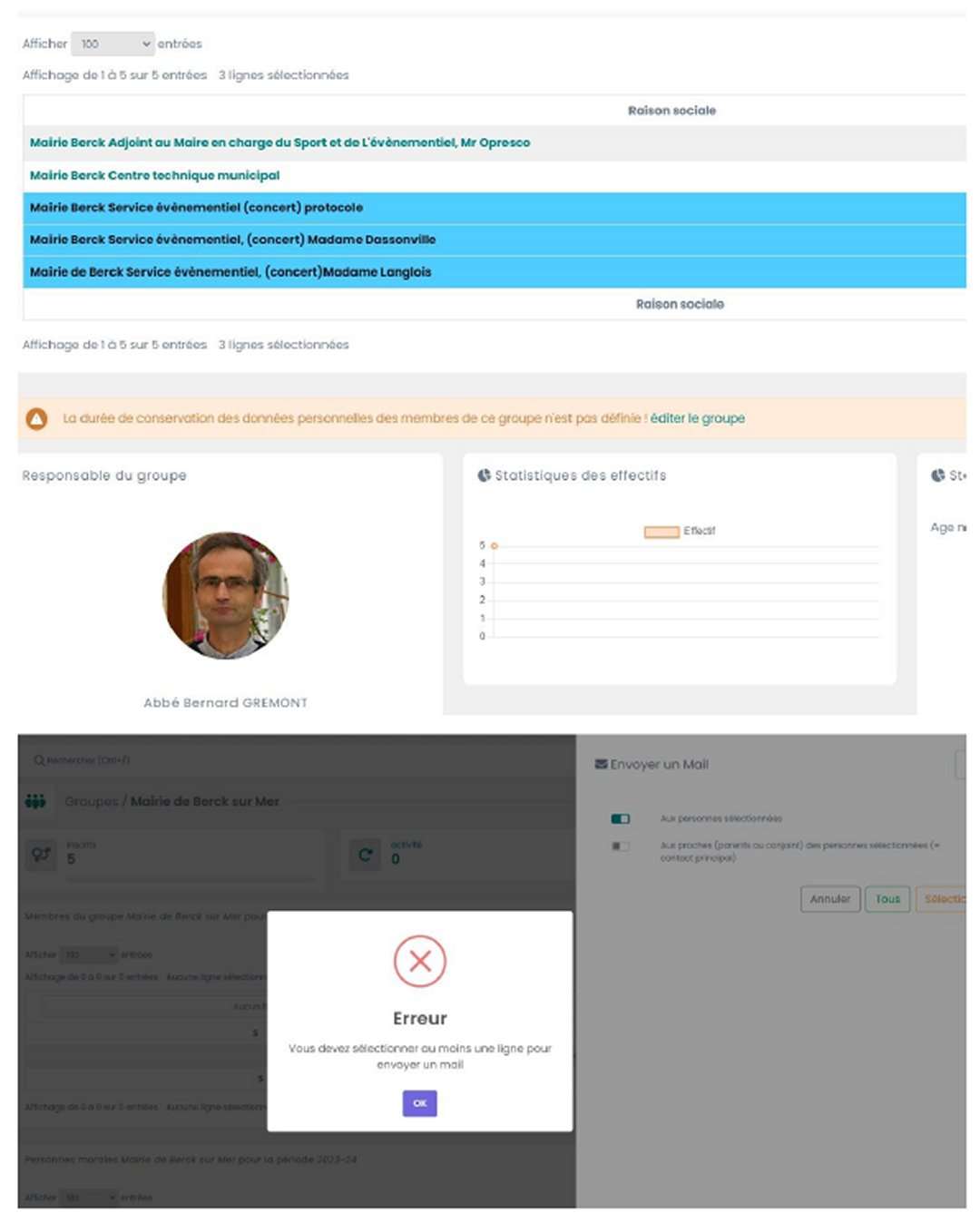Open the top Afficher 100 entries dropdown
The height and width of the screenshot is (1213, 980).
113,44
